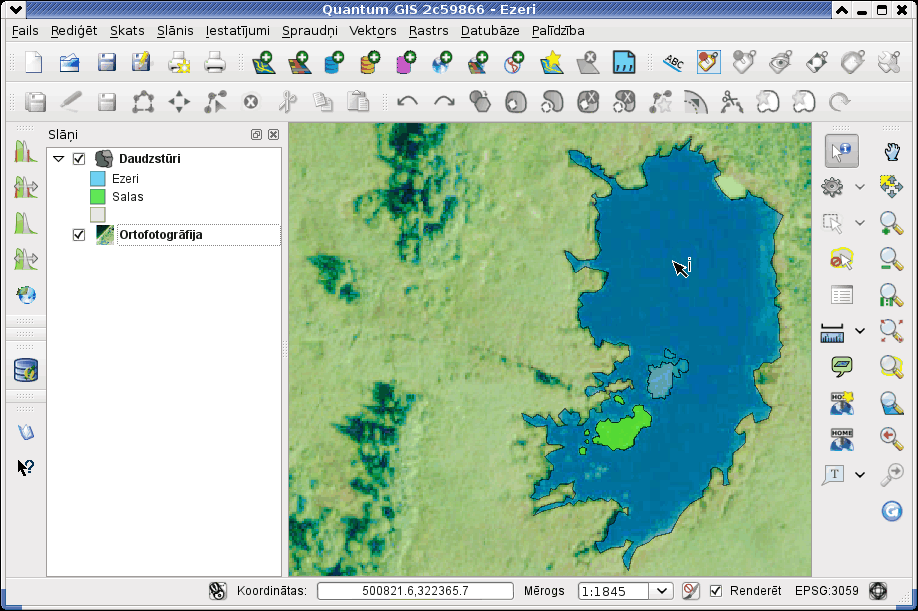Viewport: 918px width, 611px height.
Task: Click the ABC labeling tool icon
Action: 673,62
